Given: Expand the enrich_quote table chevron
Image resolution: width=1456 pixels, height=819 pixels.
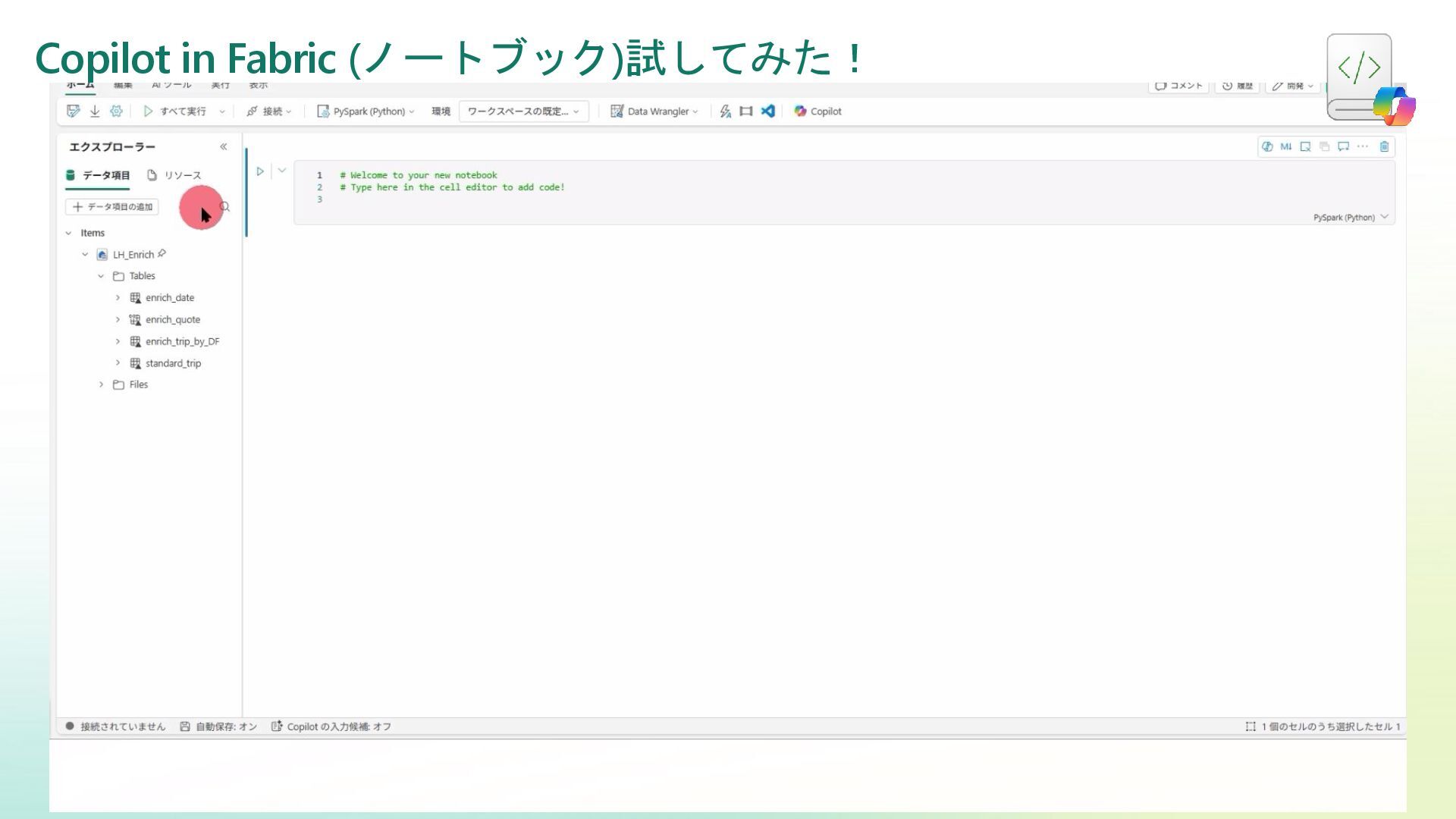Looking at the screenshot, I should [x=118, y=319].
